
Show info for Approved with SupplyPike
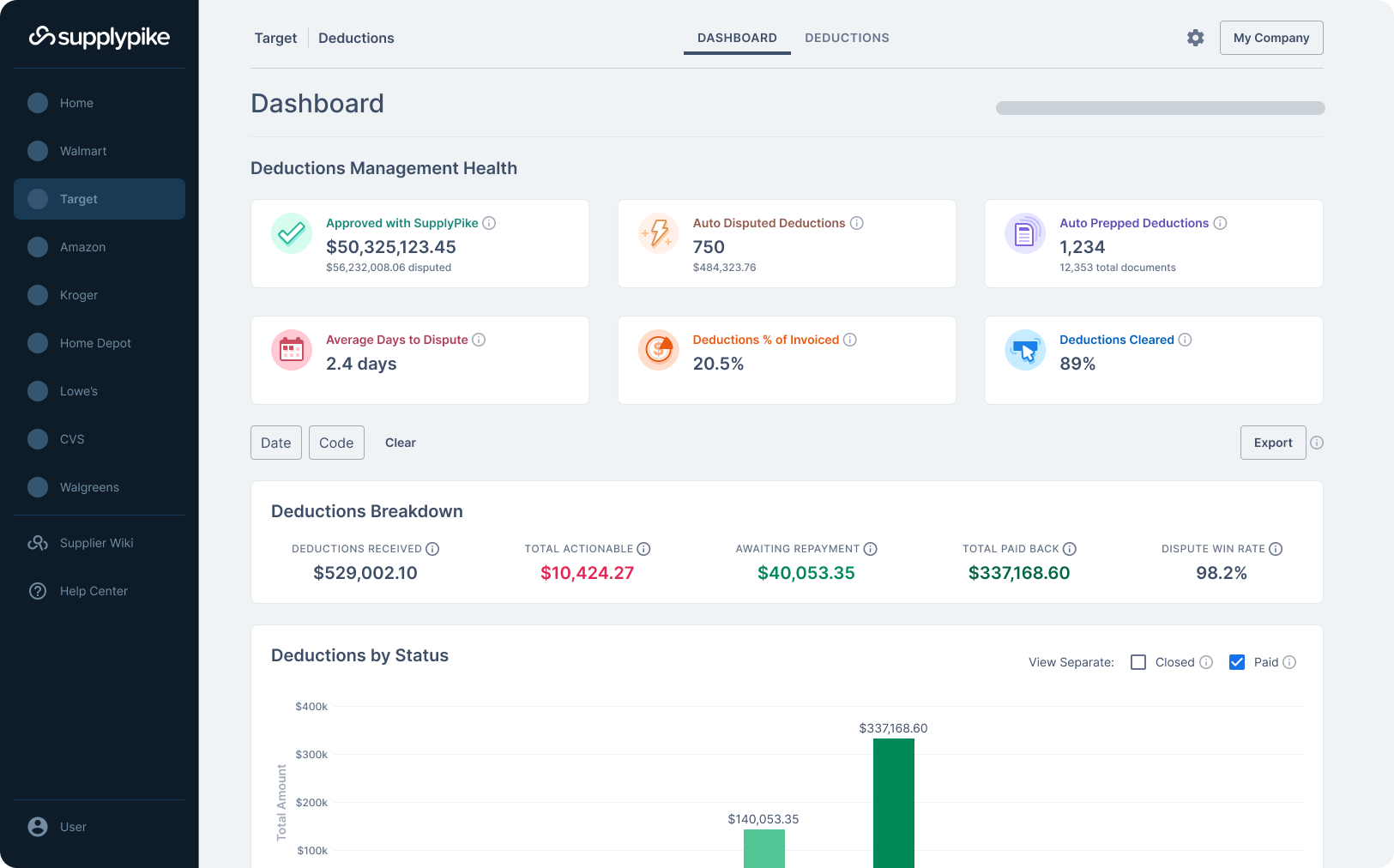click(x=489, y=223)
